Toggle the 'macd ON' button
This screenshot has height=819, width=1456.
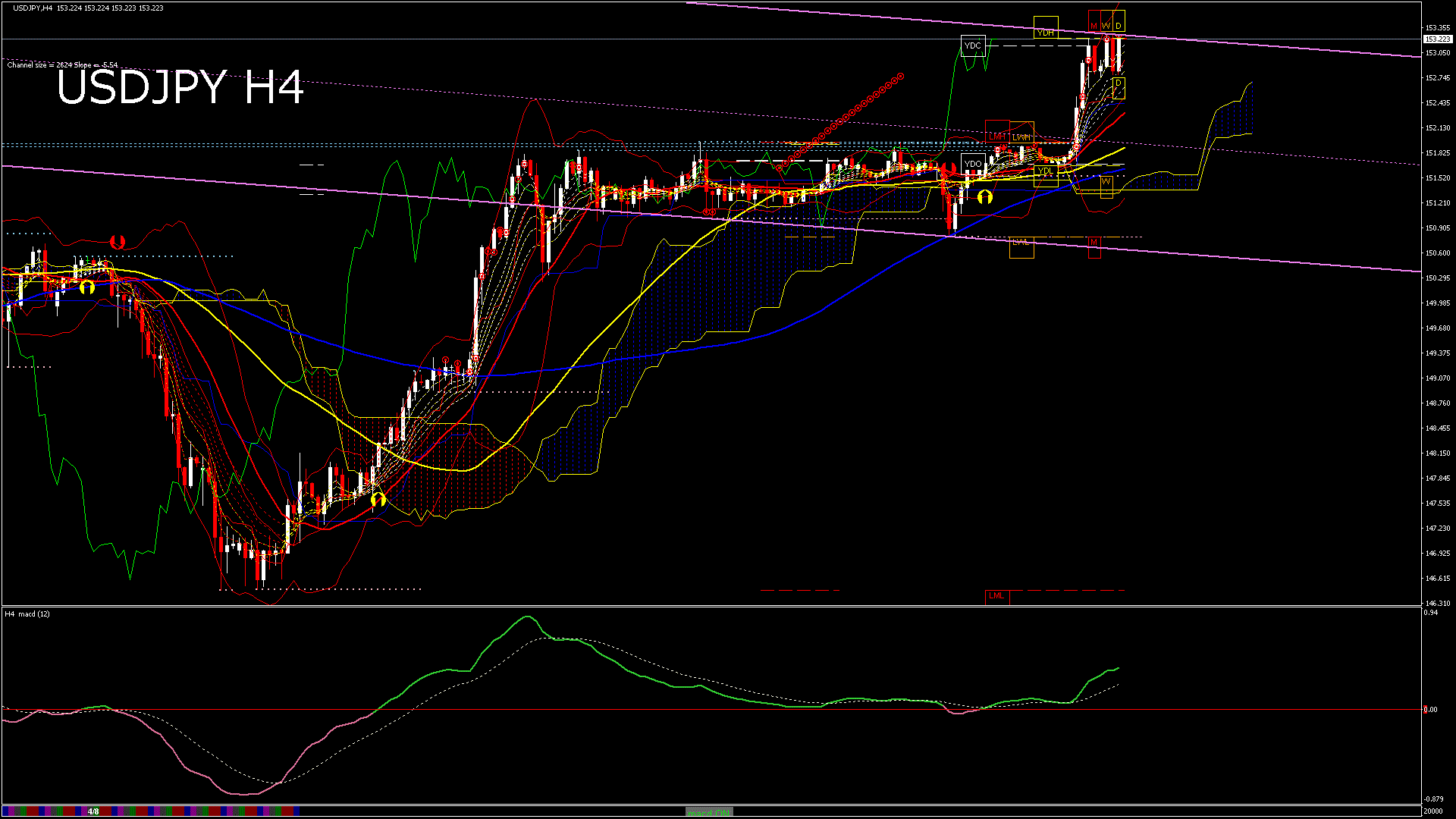coord(709,811)
